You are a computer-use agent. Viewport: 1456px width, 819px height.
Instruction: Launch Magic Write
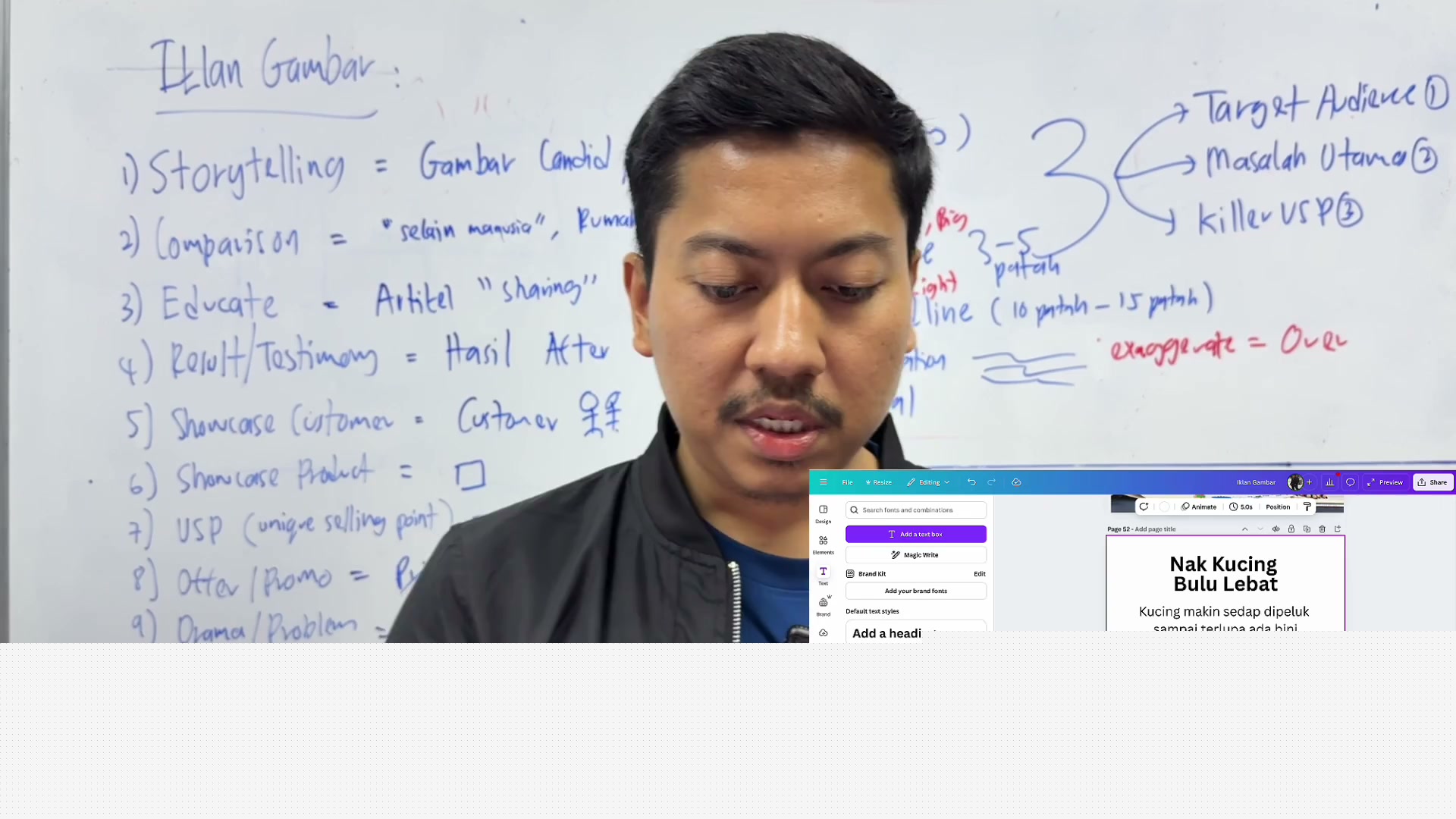point(916,555)
